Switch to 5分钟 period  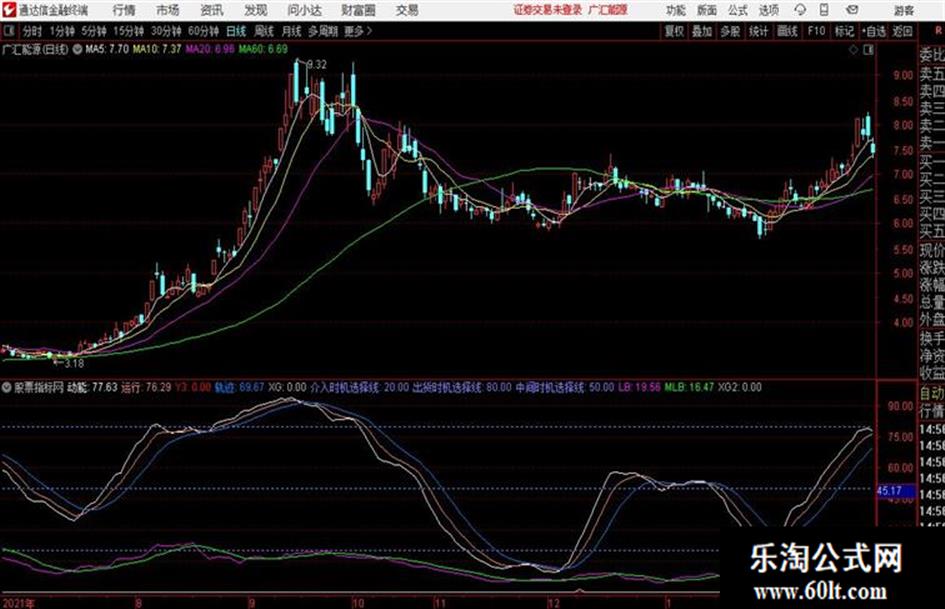click(x=94, y=31)
